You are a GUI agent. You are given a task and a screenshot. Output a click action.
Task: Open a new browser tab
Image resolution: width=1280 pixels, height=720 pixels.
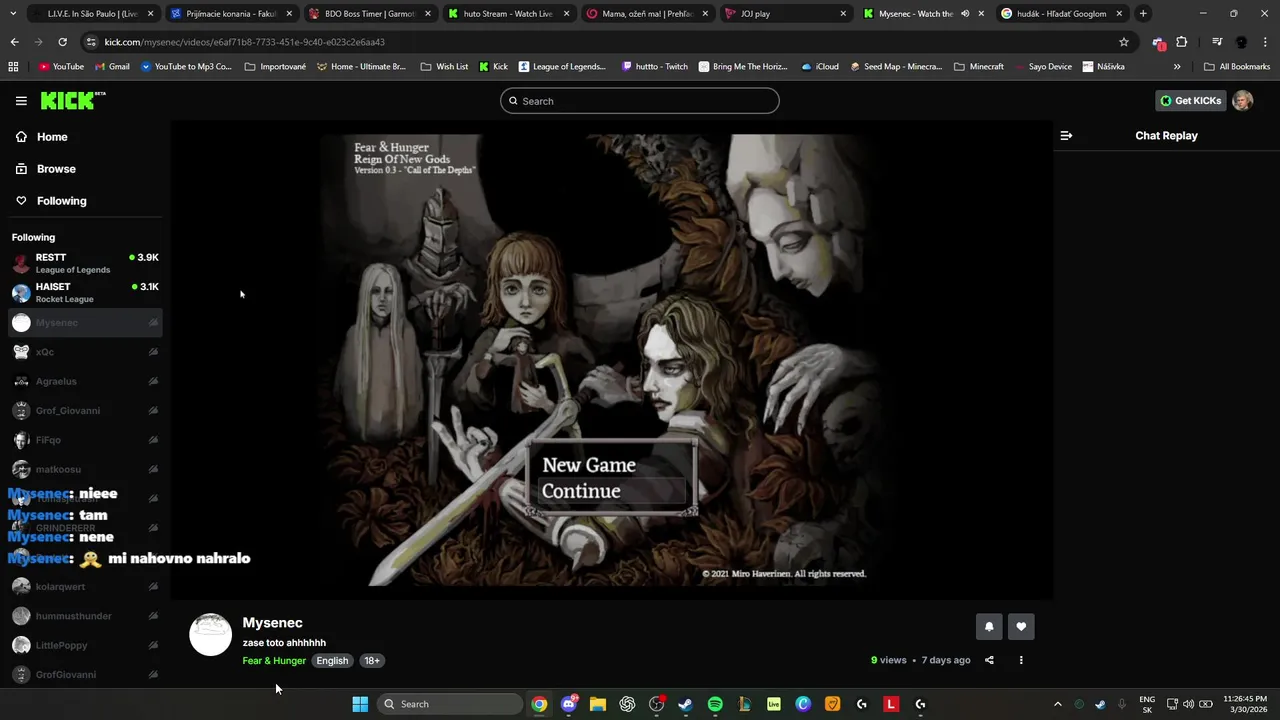pyautogui.click(x=1143, y=14)
